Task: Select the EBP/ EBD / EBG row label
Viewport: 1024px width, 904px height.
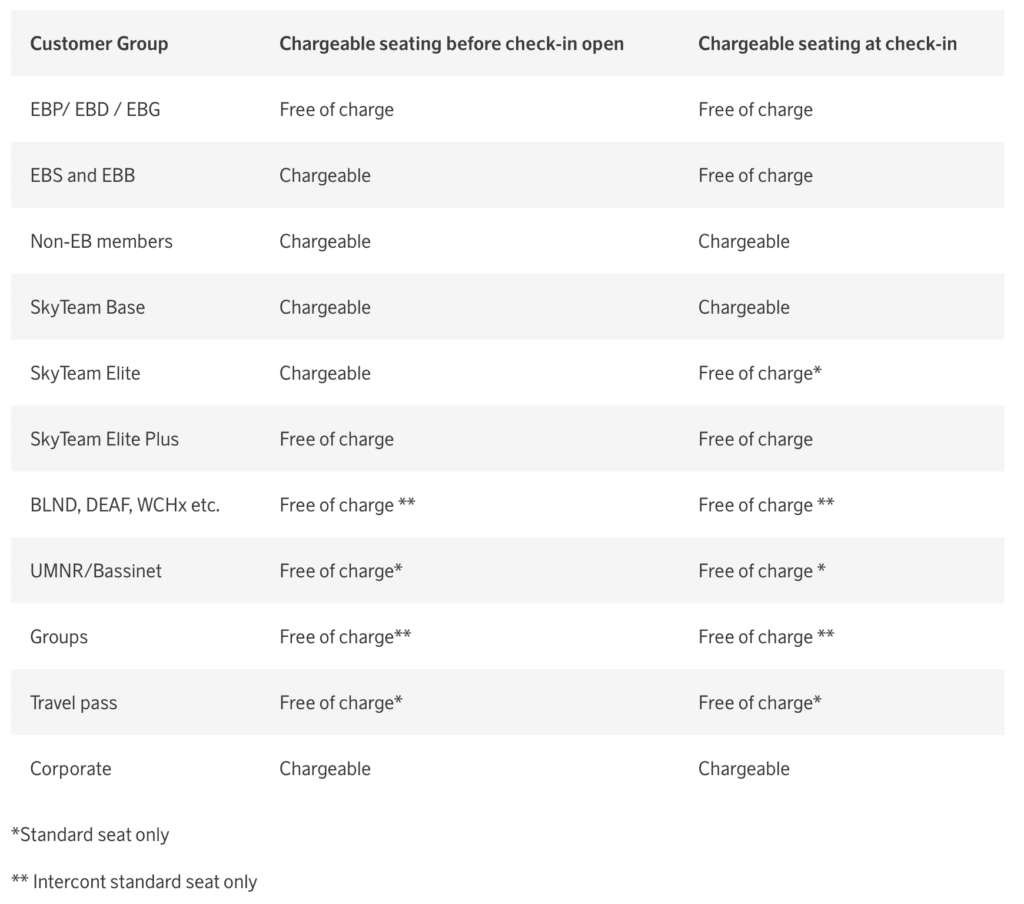Action: pos(95,109)
